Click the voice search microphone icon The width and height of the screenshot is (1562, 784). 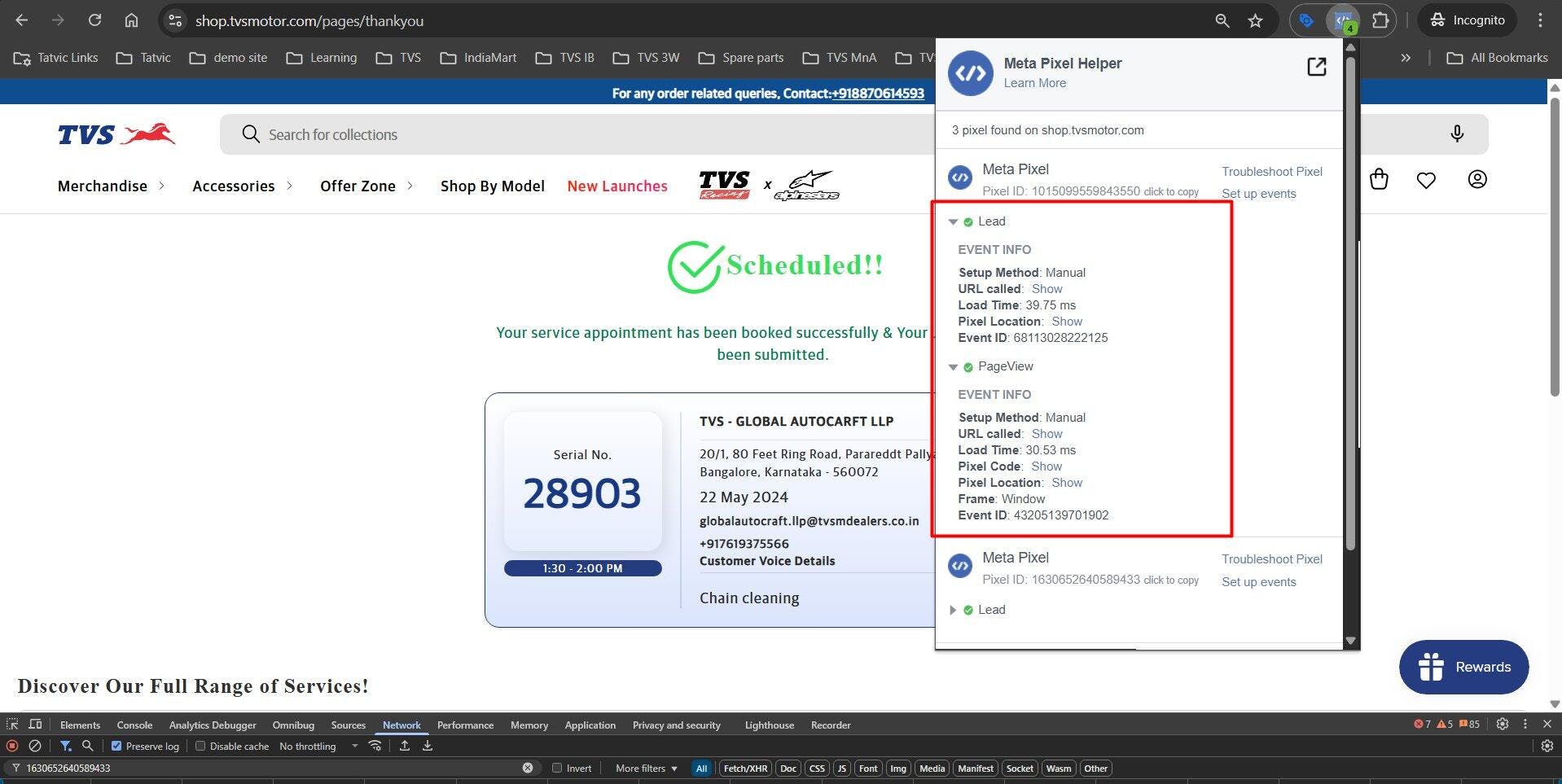click(x=1456, y=134)
